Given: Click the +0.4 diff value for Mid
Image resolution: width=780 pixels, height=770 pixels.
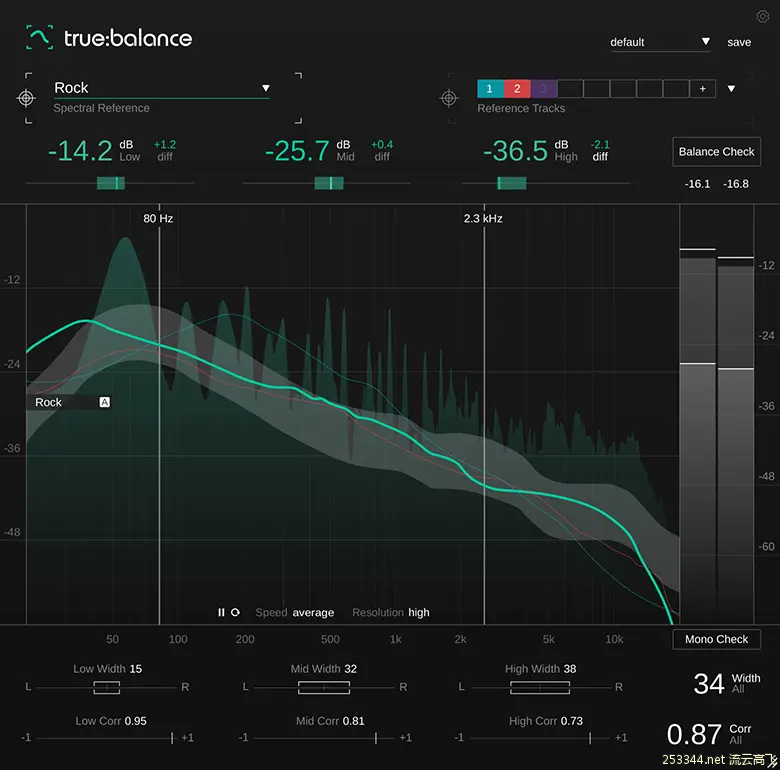Looking at the screenshot, I should 382,145.
